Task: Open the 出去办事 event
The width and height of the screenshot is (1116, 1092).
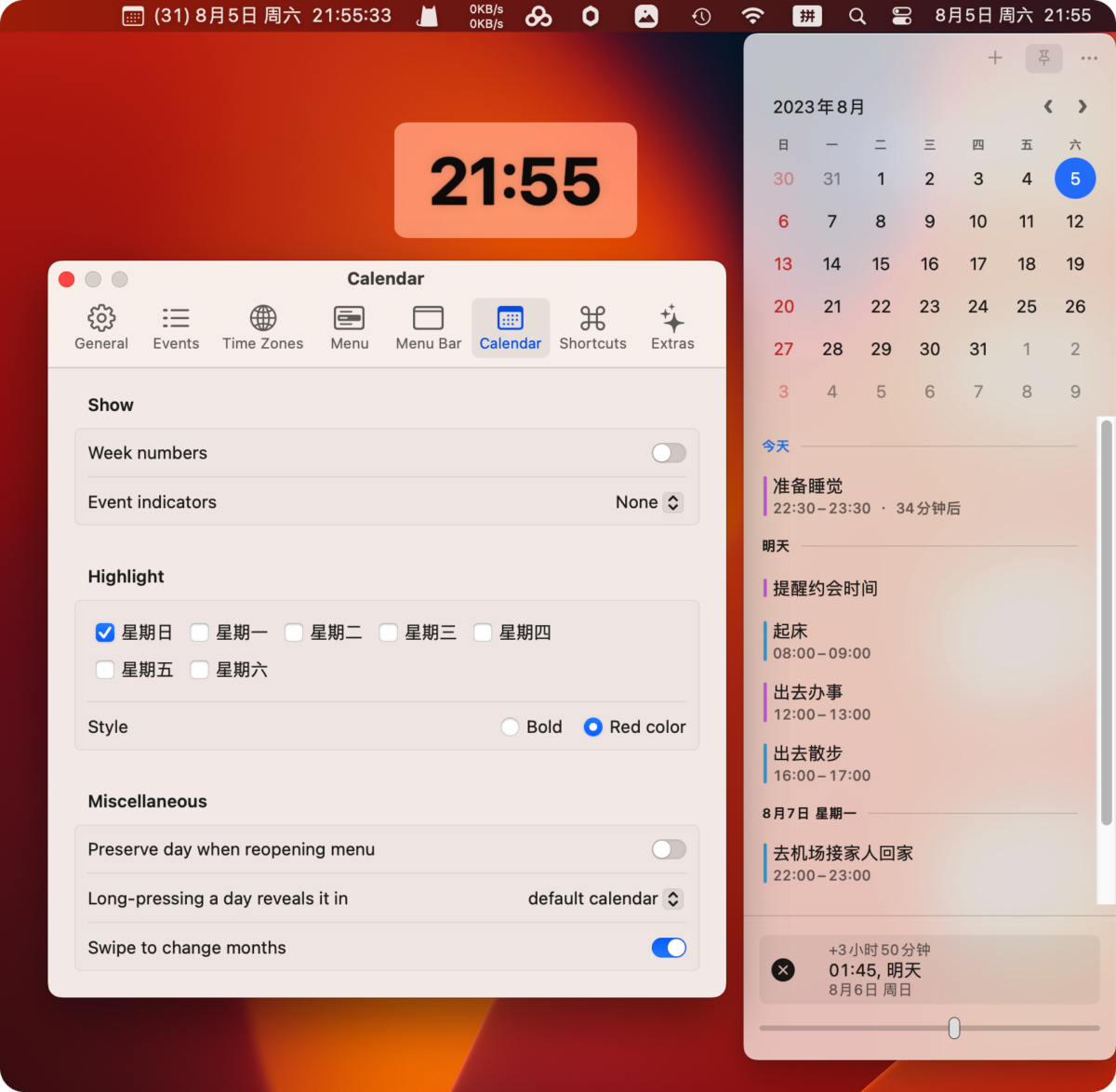Action: coord(921,703)
